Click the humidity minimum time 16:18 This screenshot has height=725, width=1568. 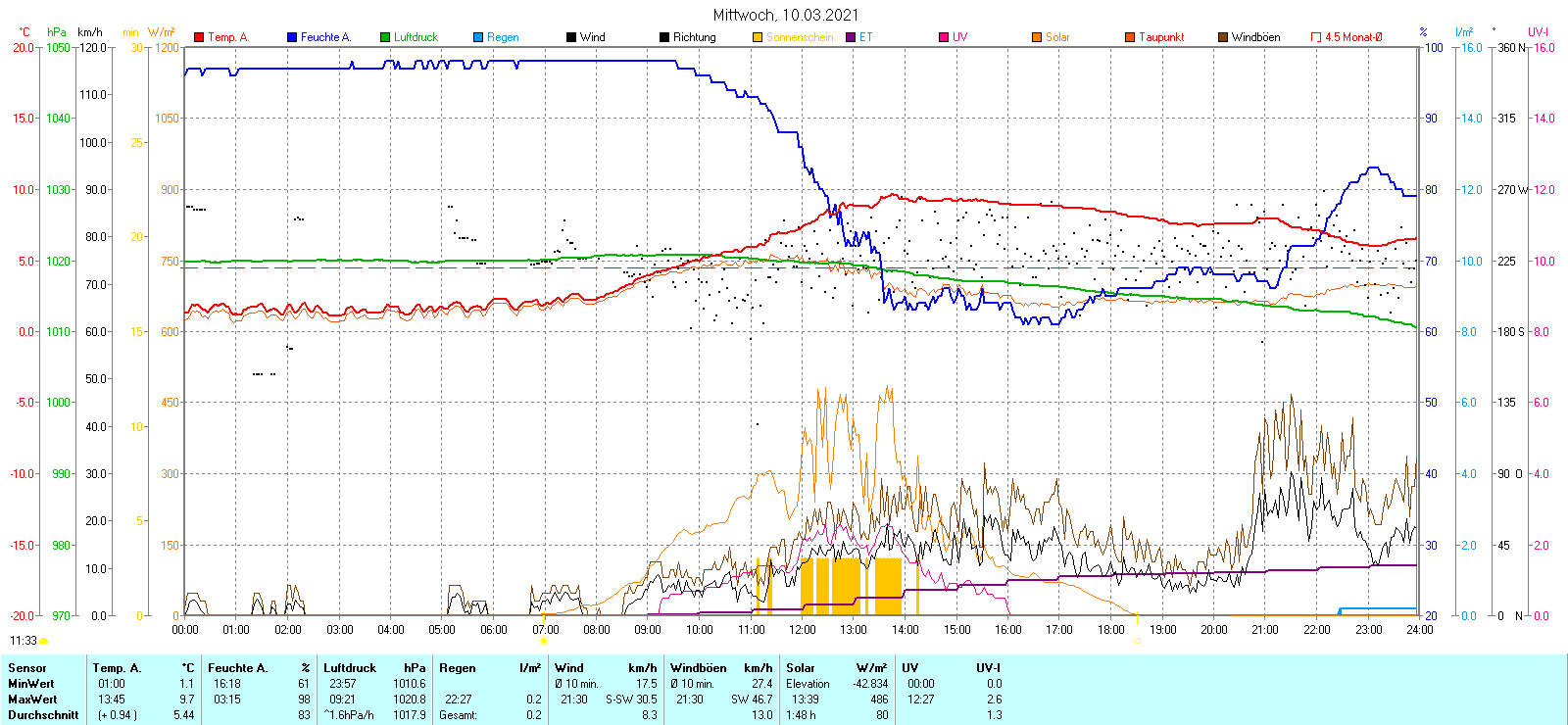(227, 684)
